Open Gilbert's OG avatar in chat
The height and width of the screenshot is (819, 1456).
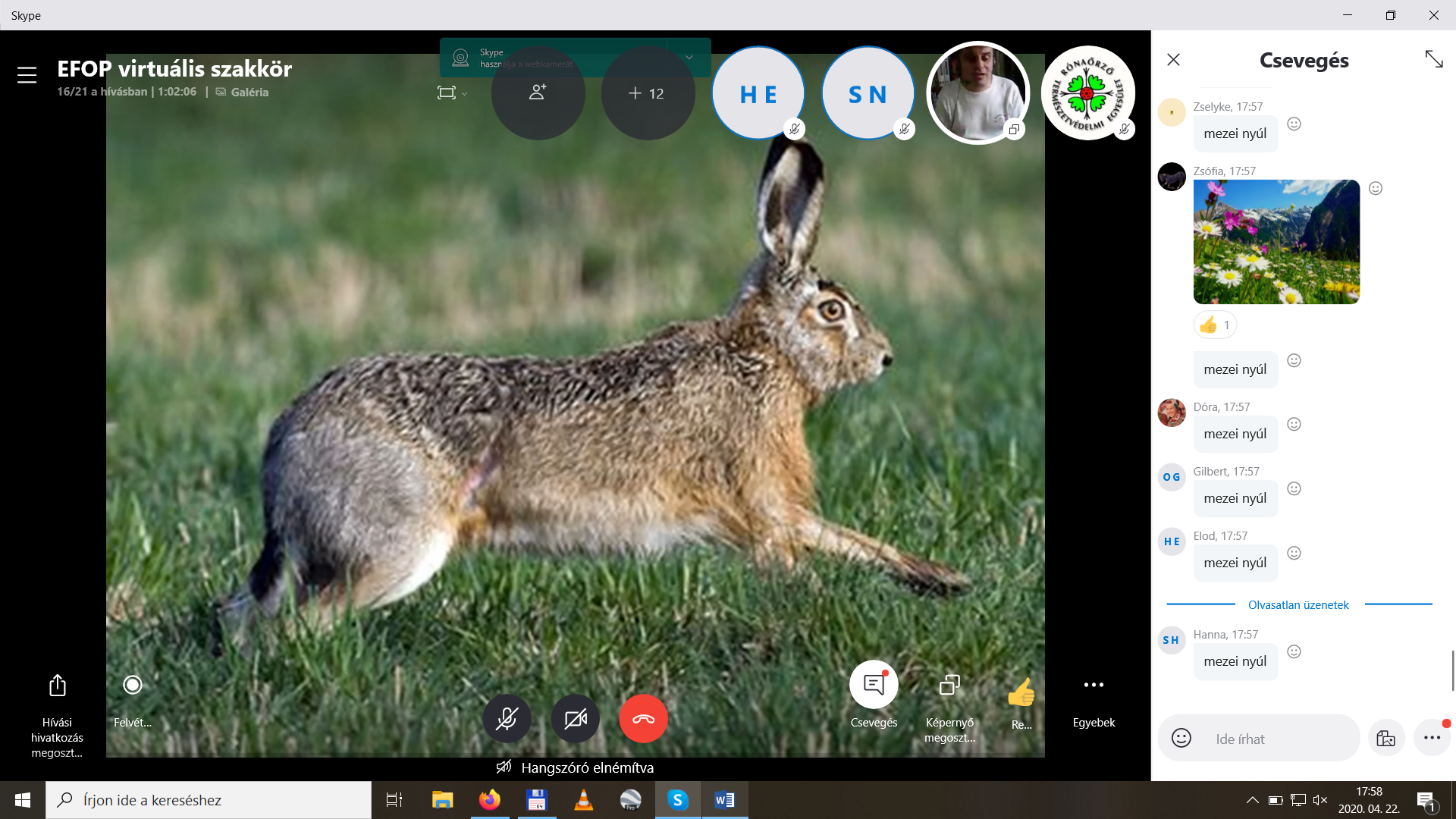1172,477
